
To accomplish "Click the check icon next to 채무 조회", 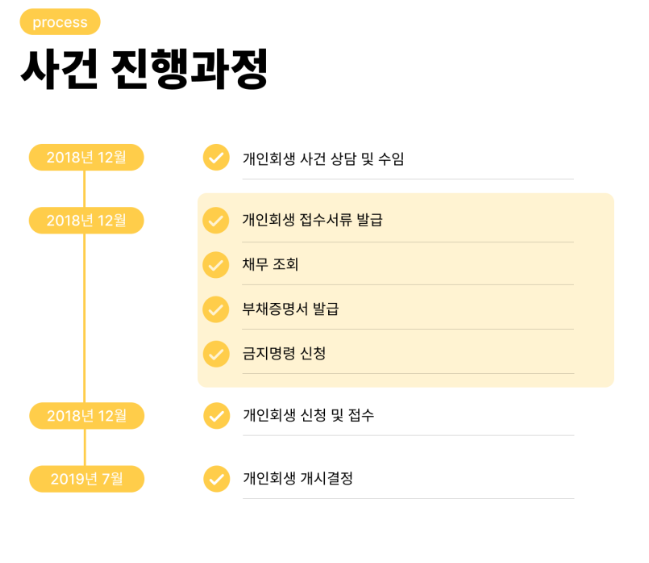I will (216, 265).
